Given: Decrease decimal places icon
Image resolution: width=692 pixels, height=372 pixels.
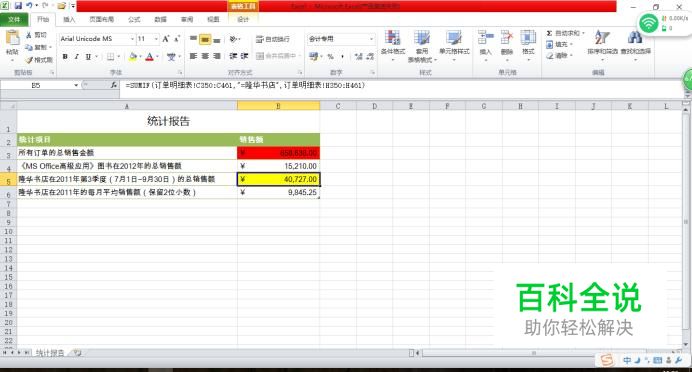Looking at the screenshot, I should (370, 56).
